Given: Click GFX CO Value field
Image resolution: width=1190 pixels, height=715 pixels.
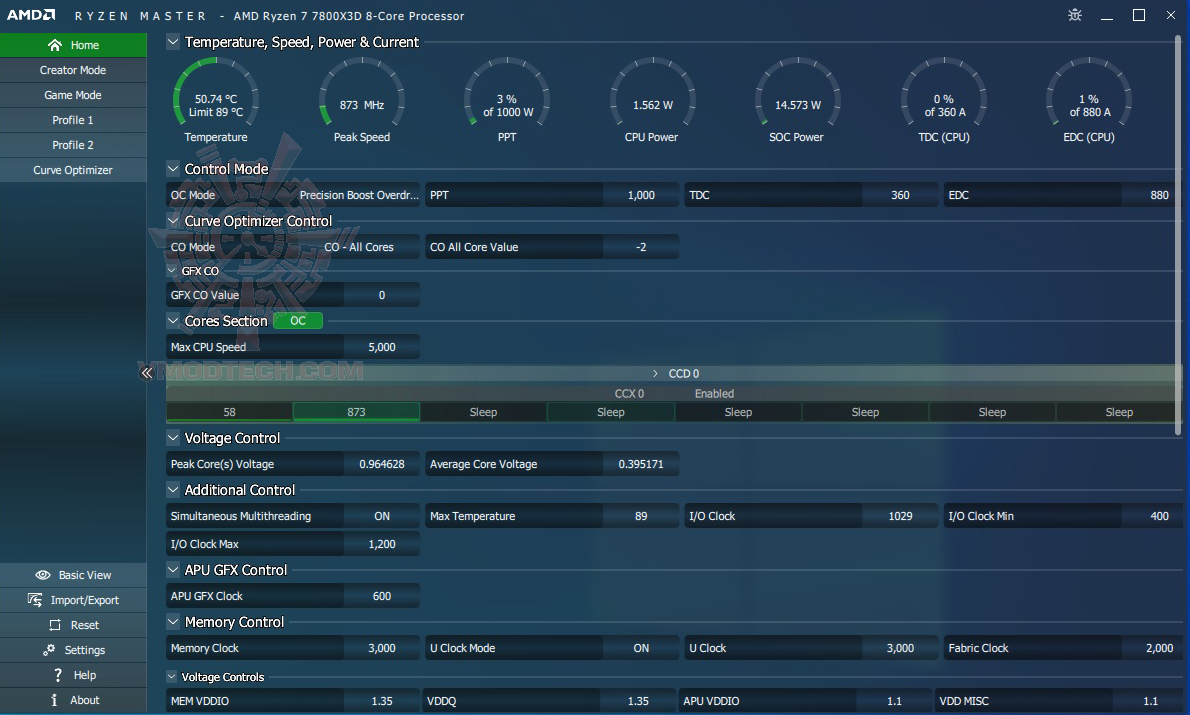Looking at the screenshot, I should point(293,295).
